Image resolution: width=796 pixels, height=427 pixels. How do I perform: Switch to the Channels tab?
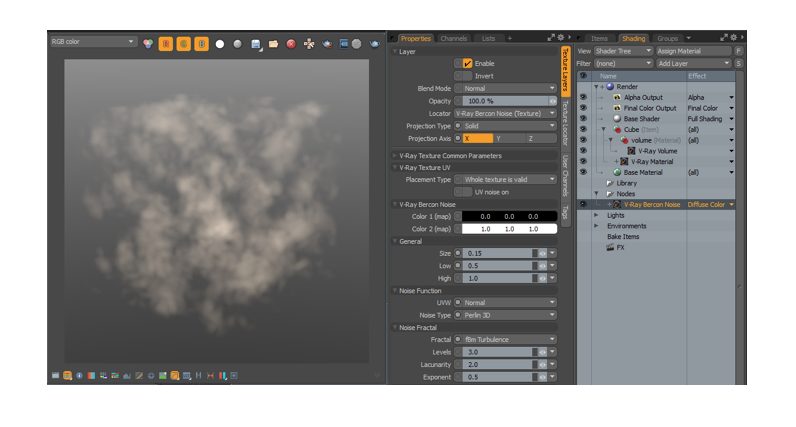453,38
